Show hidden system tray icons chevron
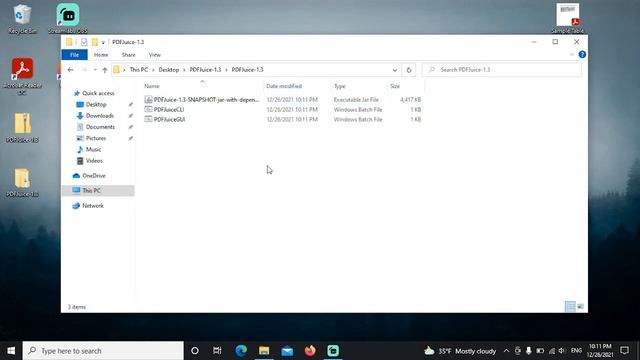Image resolution: width=640 pixels, height=360 pixels. (x=506, y=351)
